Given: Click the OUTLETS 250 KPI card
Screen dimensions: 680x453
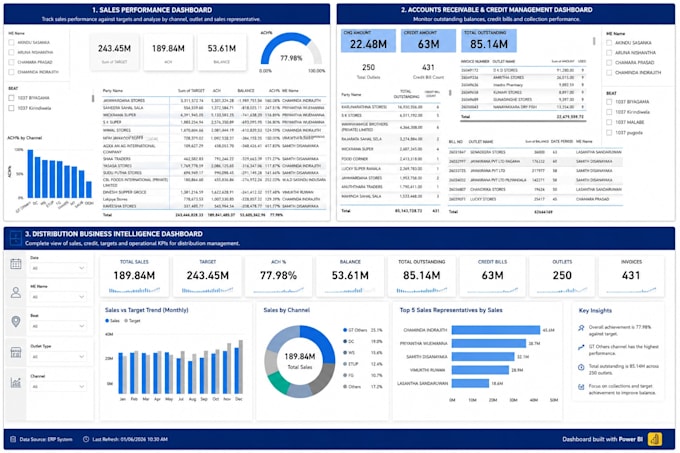Looking at the screenshot, I should point(562,276).
